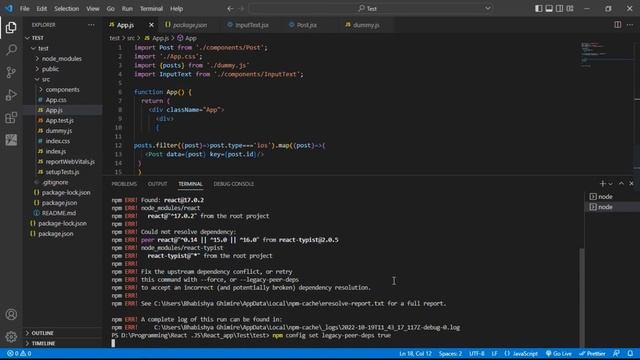Click errors and warnings count in status bar

click(x=19, y=353)
